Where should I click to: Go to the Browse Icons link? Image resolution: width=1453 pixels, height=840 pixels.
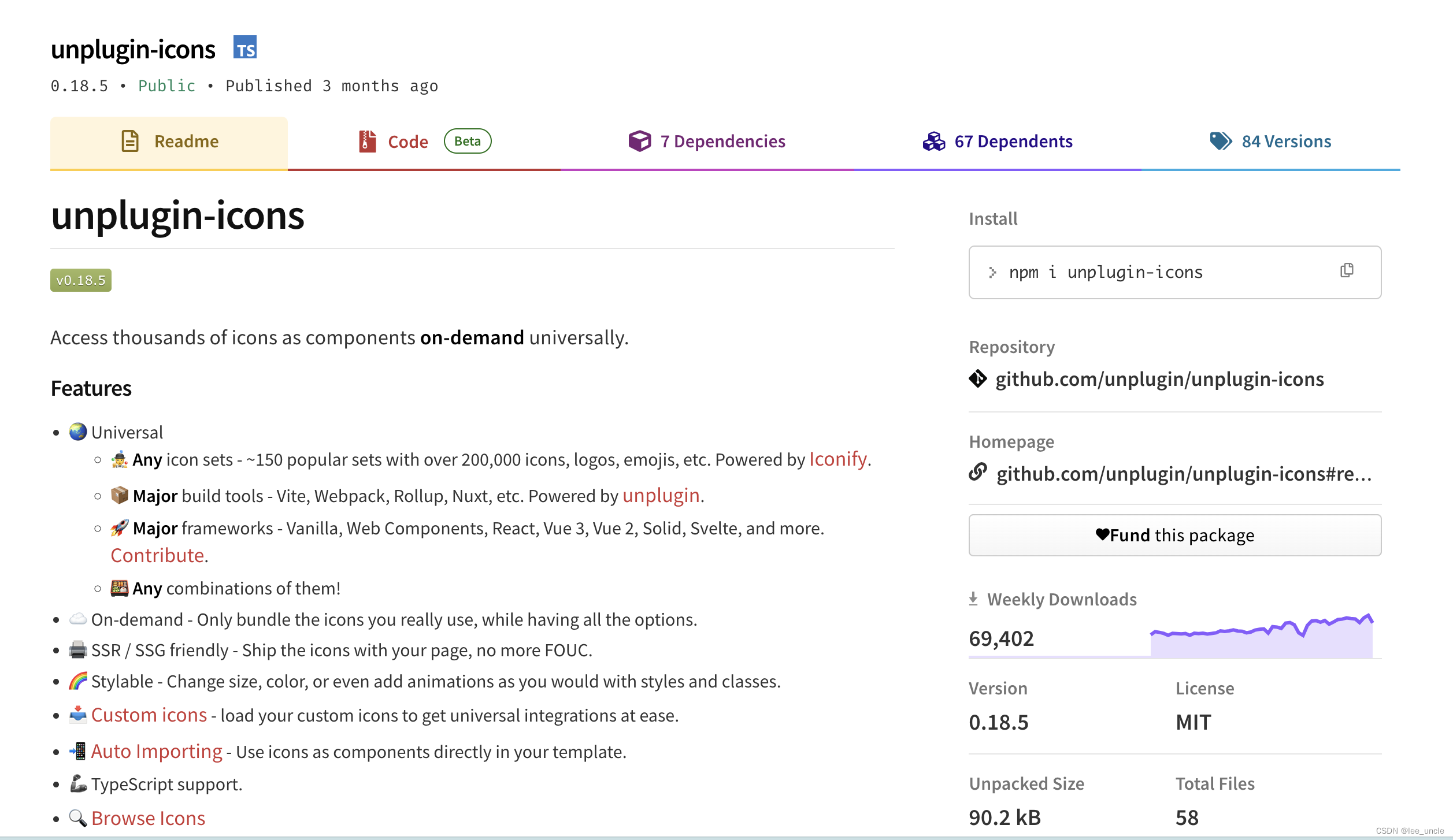(x=148, y=818)
